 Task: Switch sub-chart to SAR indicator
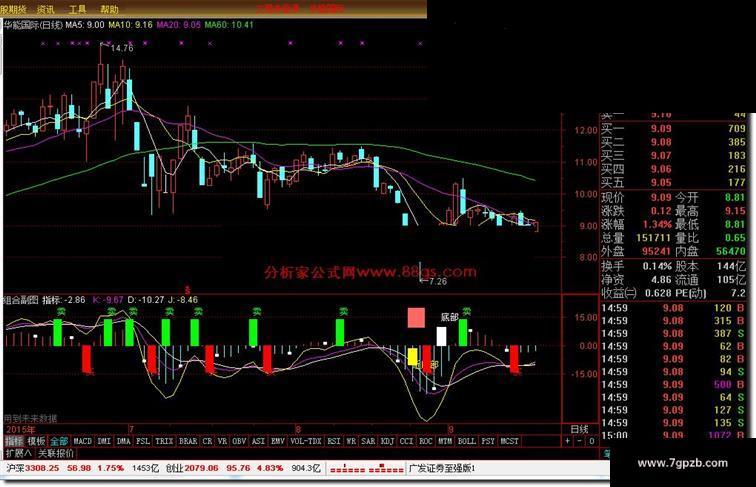tap(368, 441)
